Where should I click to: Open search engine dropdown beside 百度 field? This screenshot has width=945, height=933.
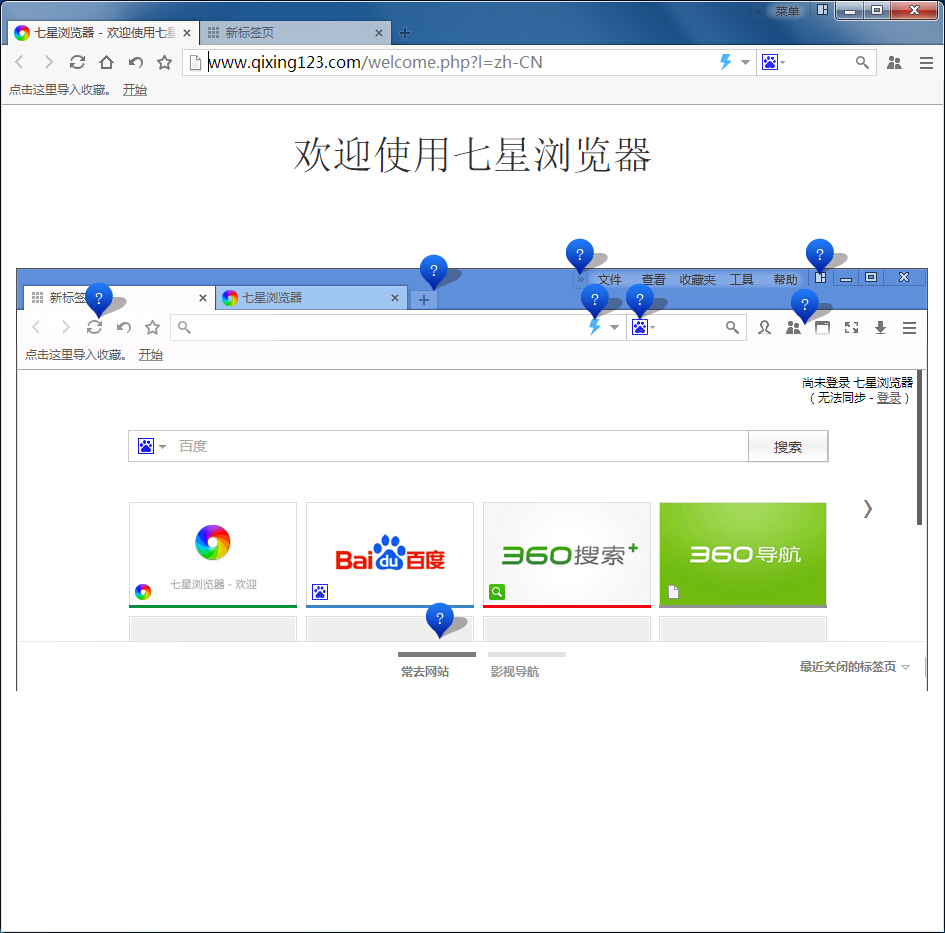[161, 446]
